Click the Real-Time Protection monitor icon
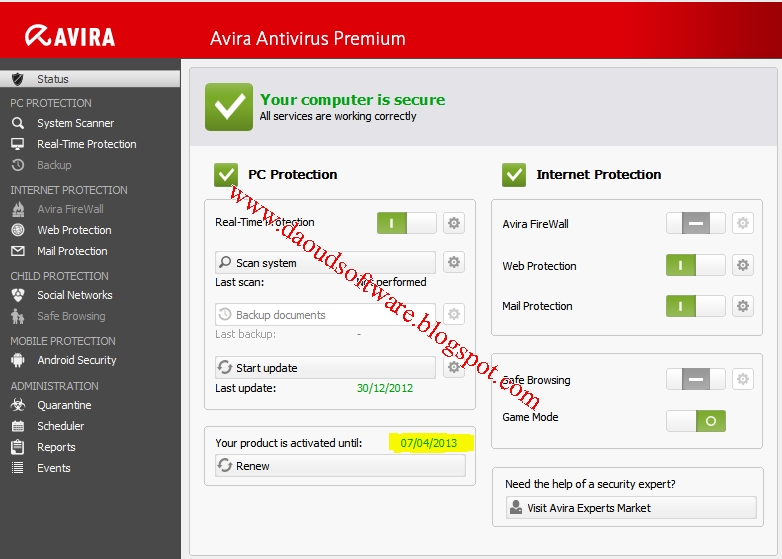The height and width of the screenshot is (559, 782). pyautogui.click(x=18, y=144)
